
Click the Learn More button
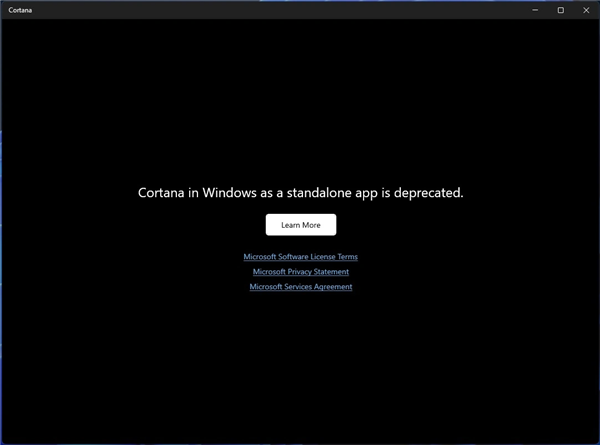coord(301,225)
